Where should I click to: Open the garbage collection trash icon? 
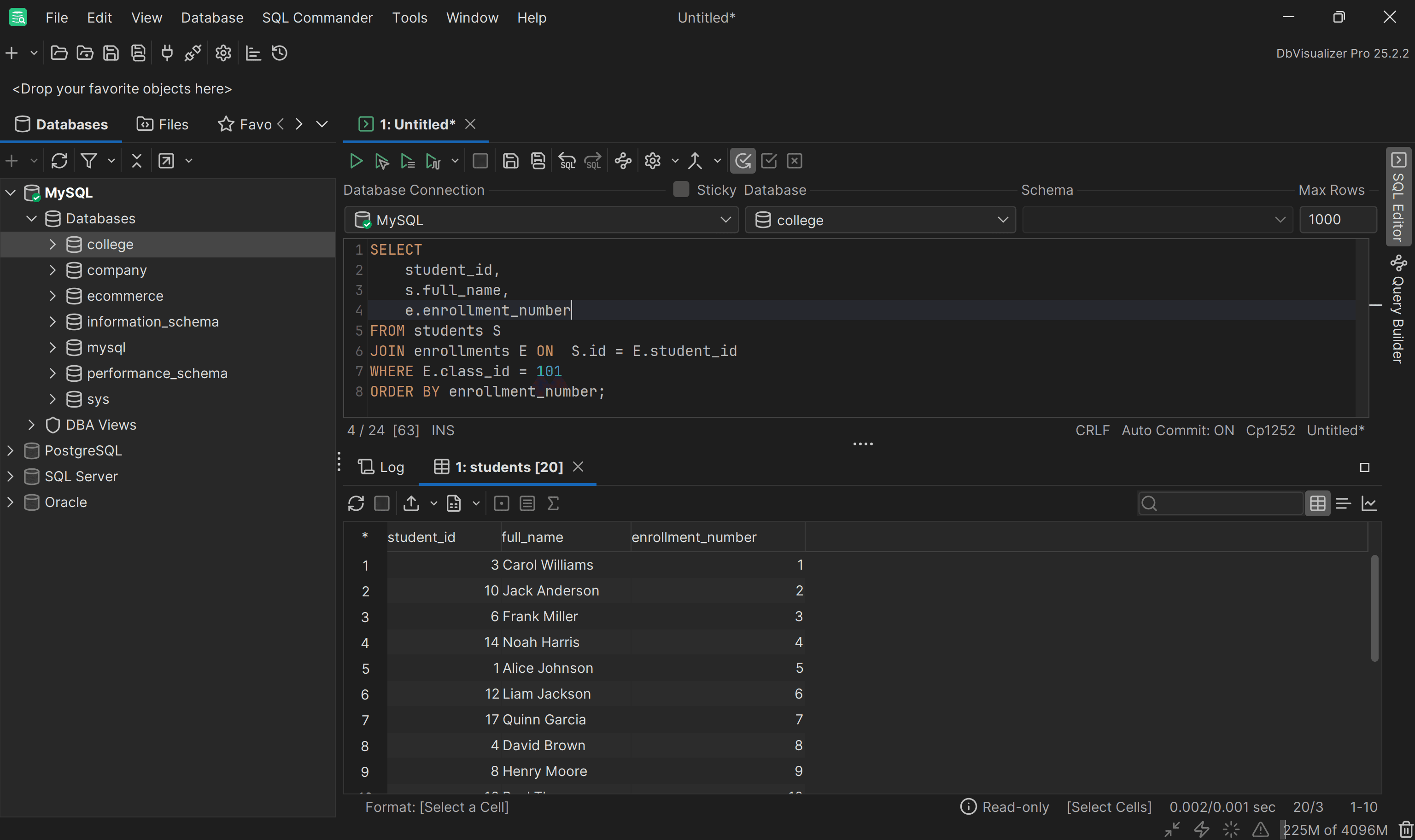(x=1406, y=830)
